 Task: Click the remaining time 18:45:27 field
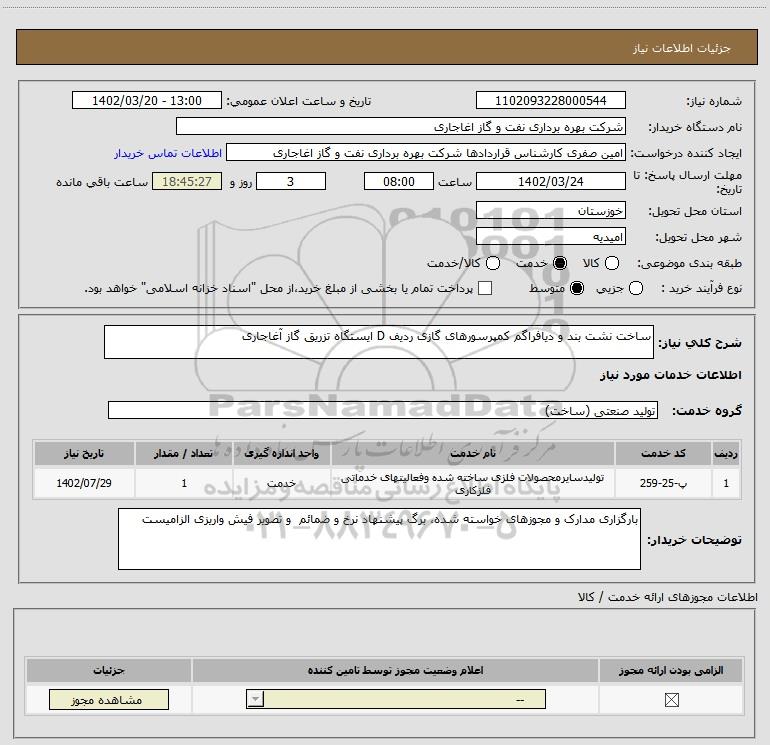(x=187, y=181)
